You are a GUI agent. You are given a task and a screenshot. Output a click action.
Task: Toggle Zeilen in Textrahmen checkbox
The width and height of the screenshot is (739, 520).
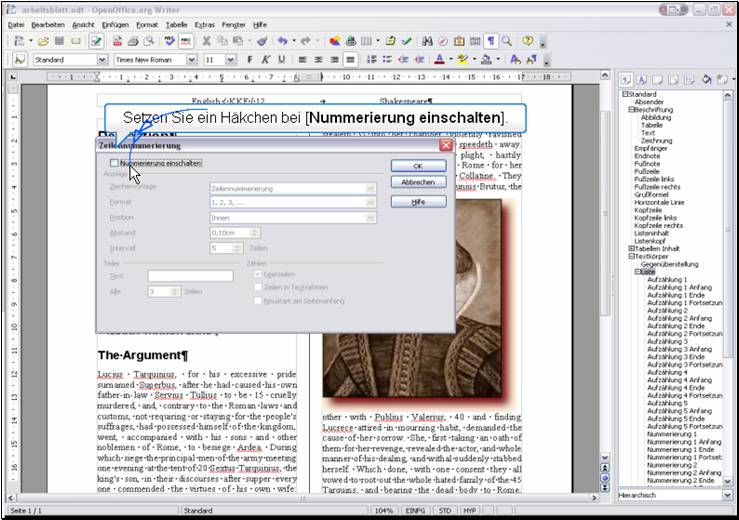pos(257,286)
